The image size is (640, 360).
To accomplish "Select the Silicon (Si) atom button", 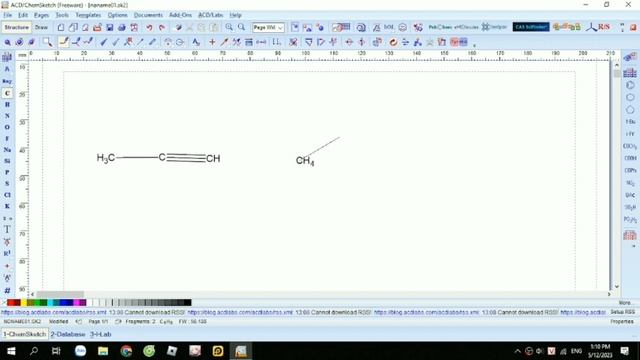I will [7, 161].
